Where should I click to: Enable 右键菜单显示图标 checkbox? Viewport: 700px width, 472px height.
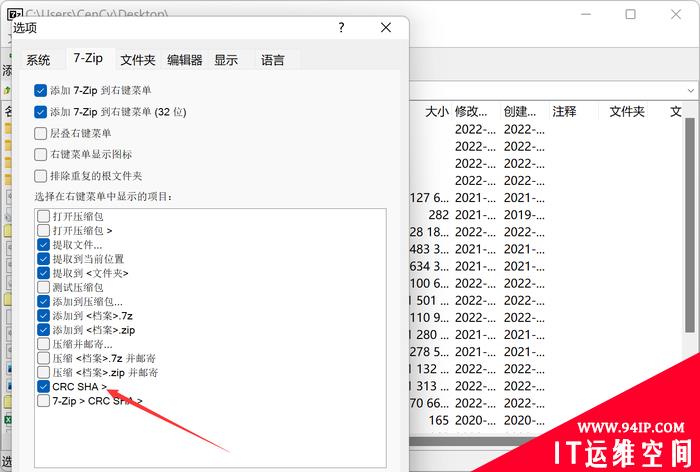point(41,155)
